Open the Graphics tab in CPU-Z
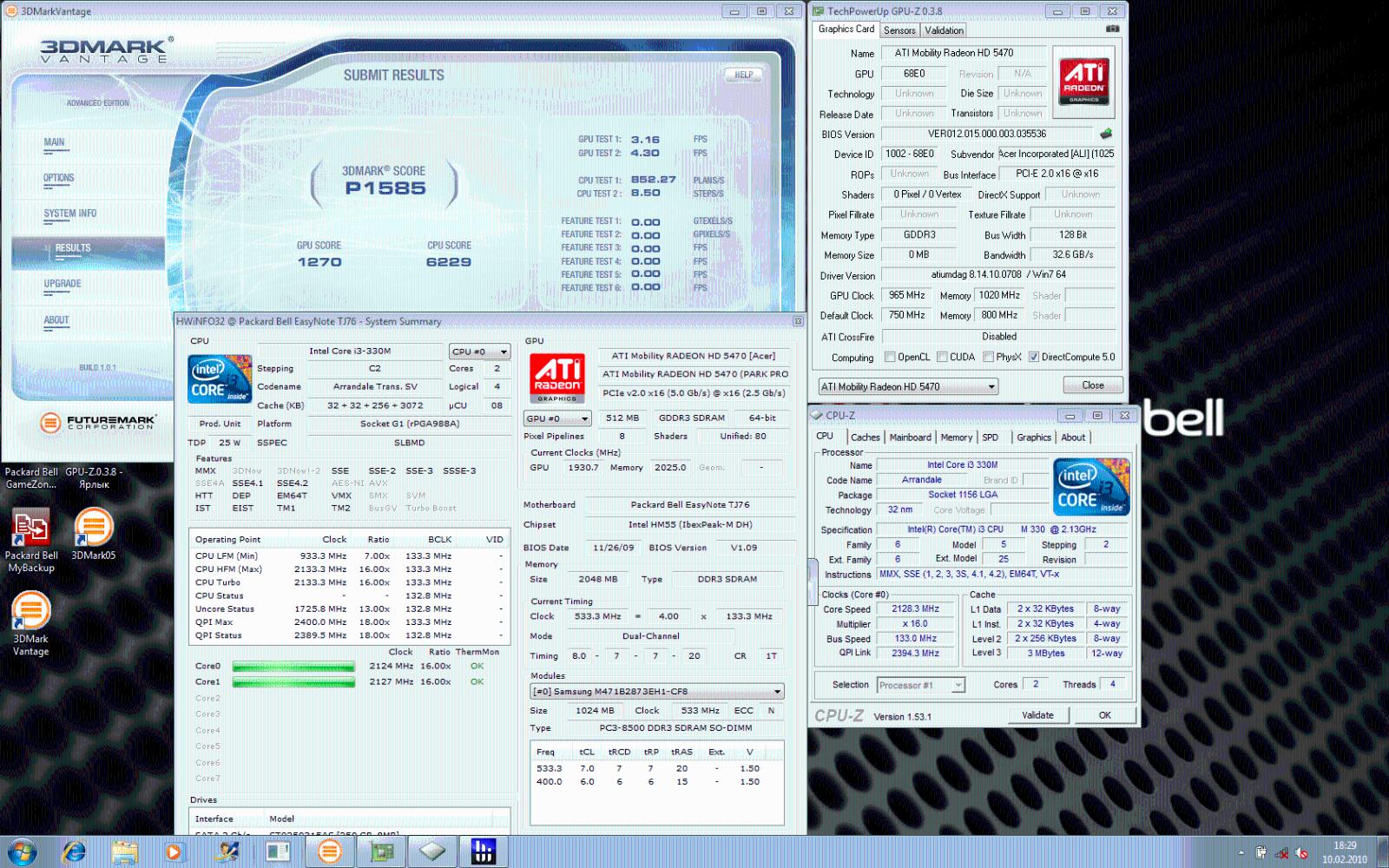Viewport: 1389px width, 868px height. [x=1034, y=437]
